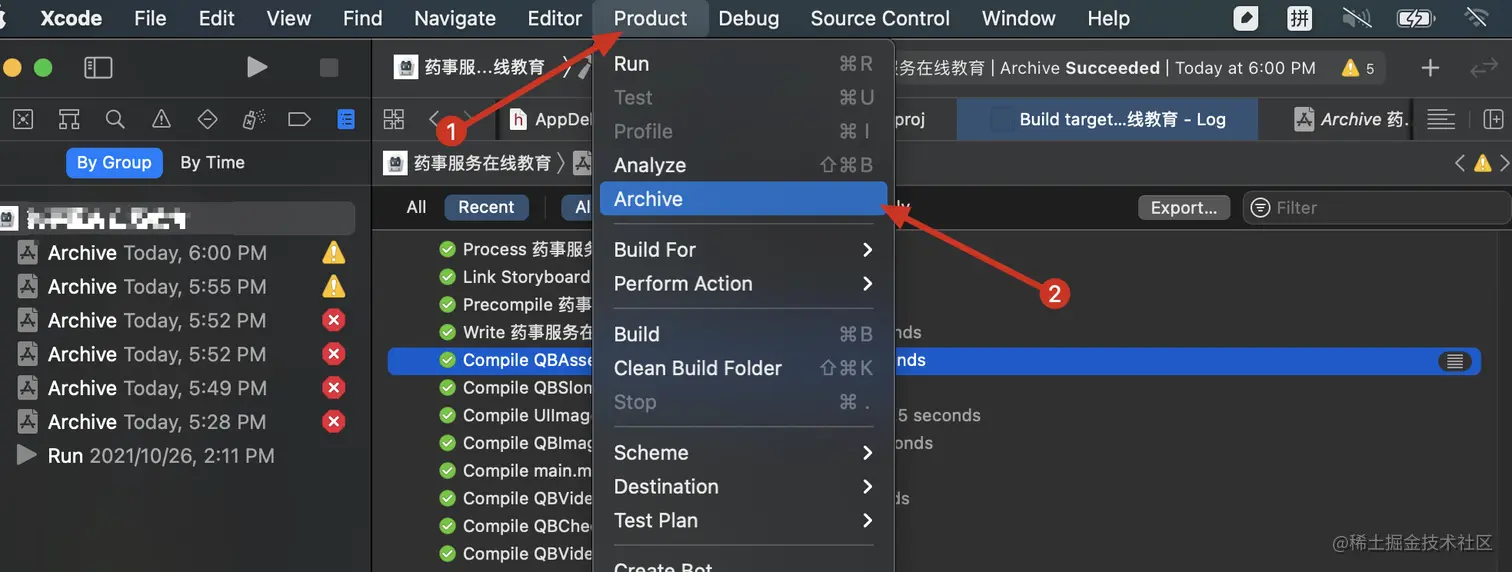Click the Run (play) button in toolbar
1512x572 pixels.
(x=257, y=67)
